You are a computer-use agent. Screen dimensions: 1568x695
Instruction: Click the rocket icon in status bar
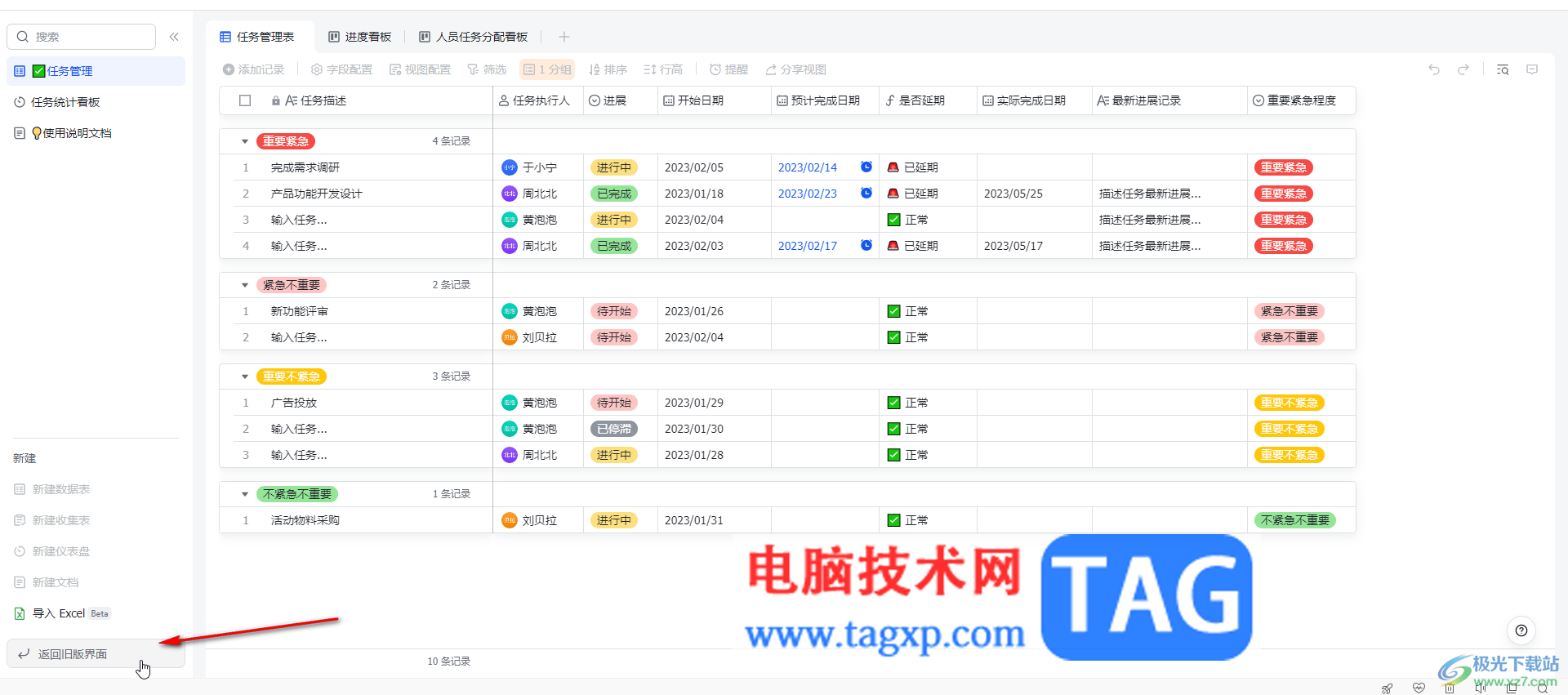tap(1387, 688)
